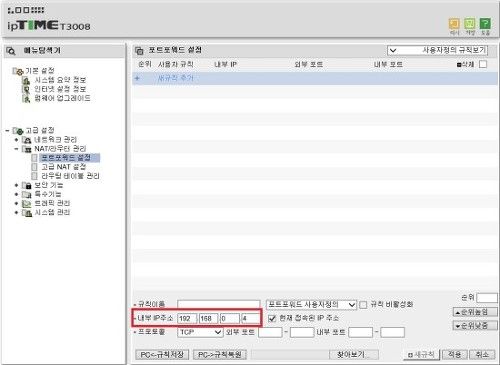This screenshot has height=365, width=500.
Task: Open 시스템 요약 정보 menu item
Action: coord(60,80)
